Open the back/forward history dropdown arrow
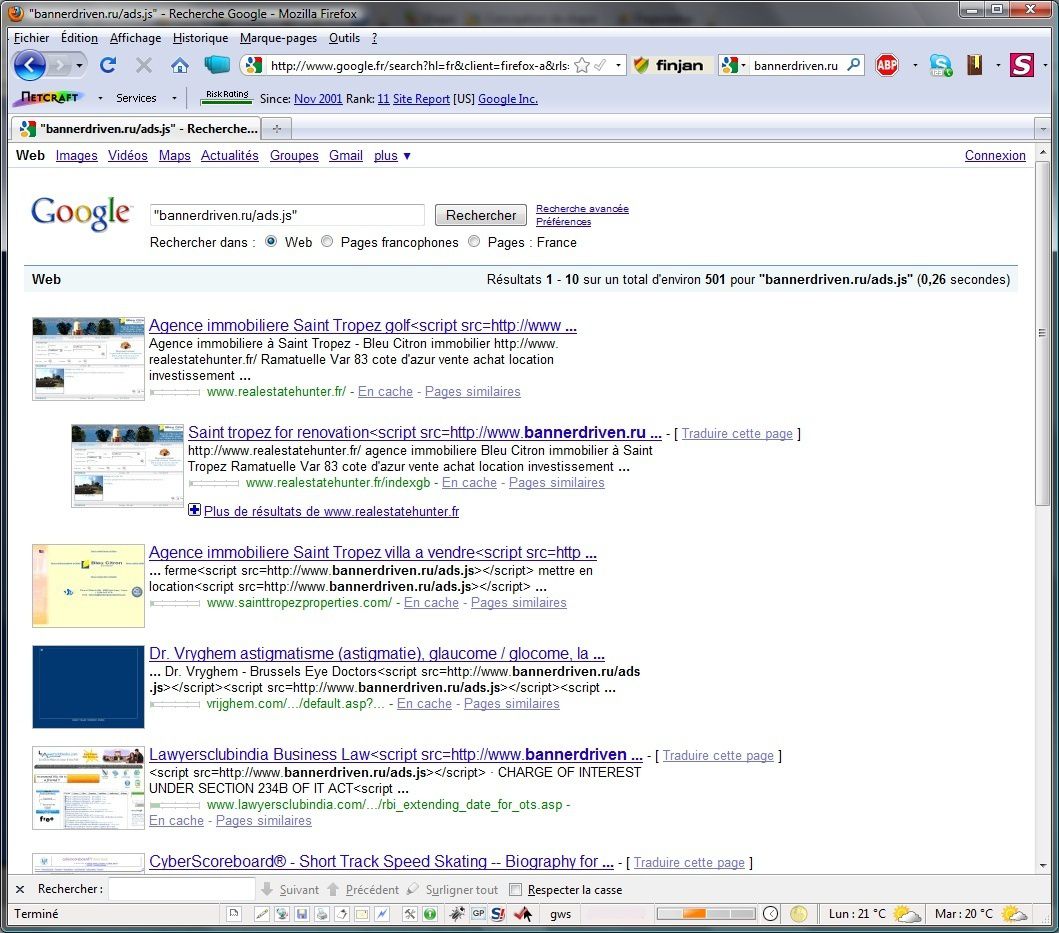This screenshot has height=933, width=1059. point(80,66)
